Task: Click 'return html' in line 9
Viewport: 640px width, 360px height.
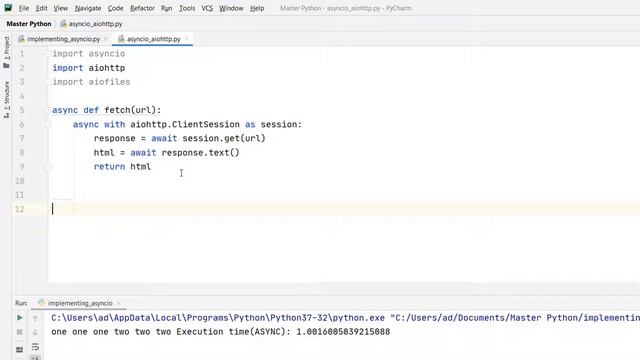Action: click(122, 167)
